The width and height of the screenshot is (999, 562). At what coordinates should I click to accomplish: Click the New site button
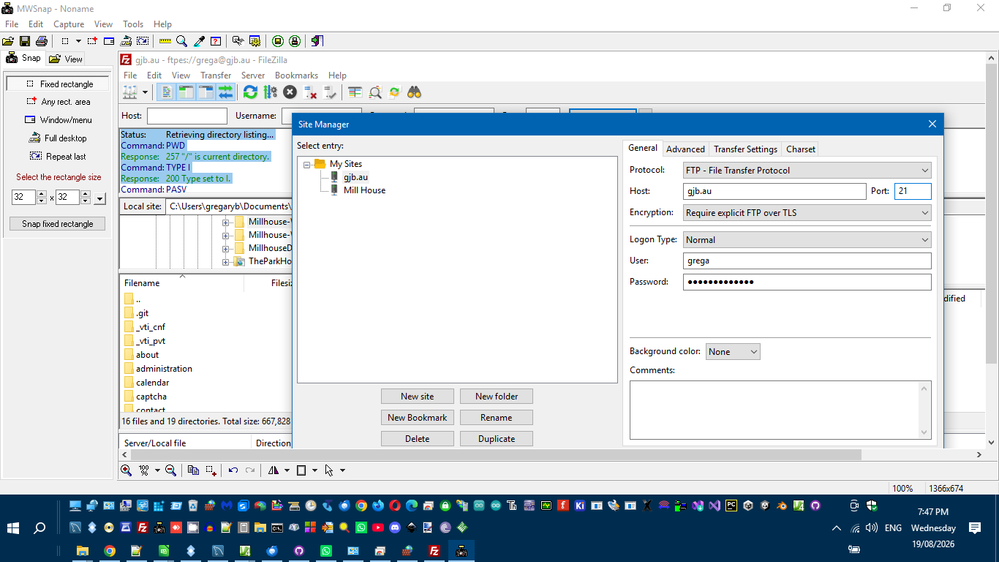tap(417, 396)
